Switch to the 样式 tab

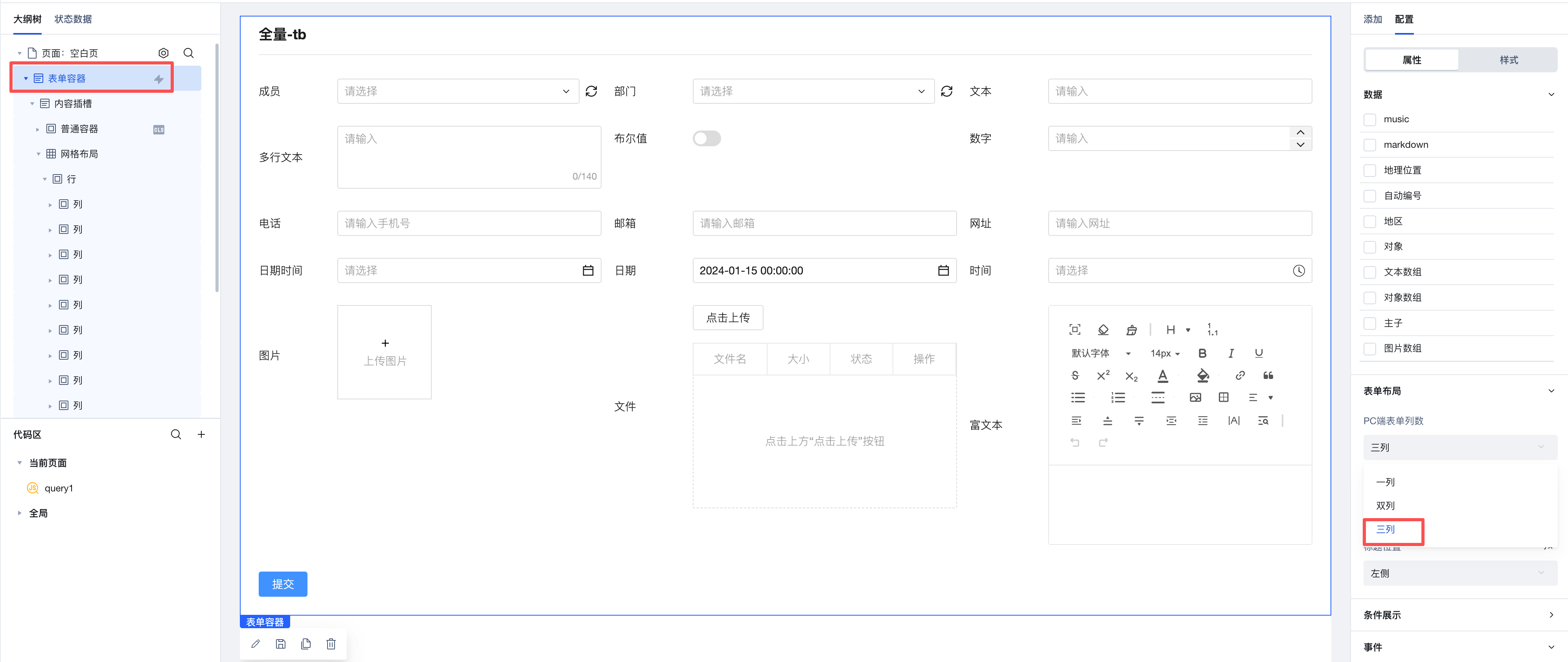pyautogui.click(x=1508, y=60)
